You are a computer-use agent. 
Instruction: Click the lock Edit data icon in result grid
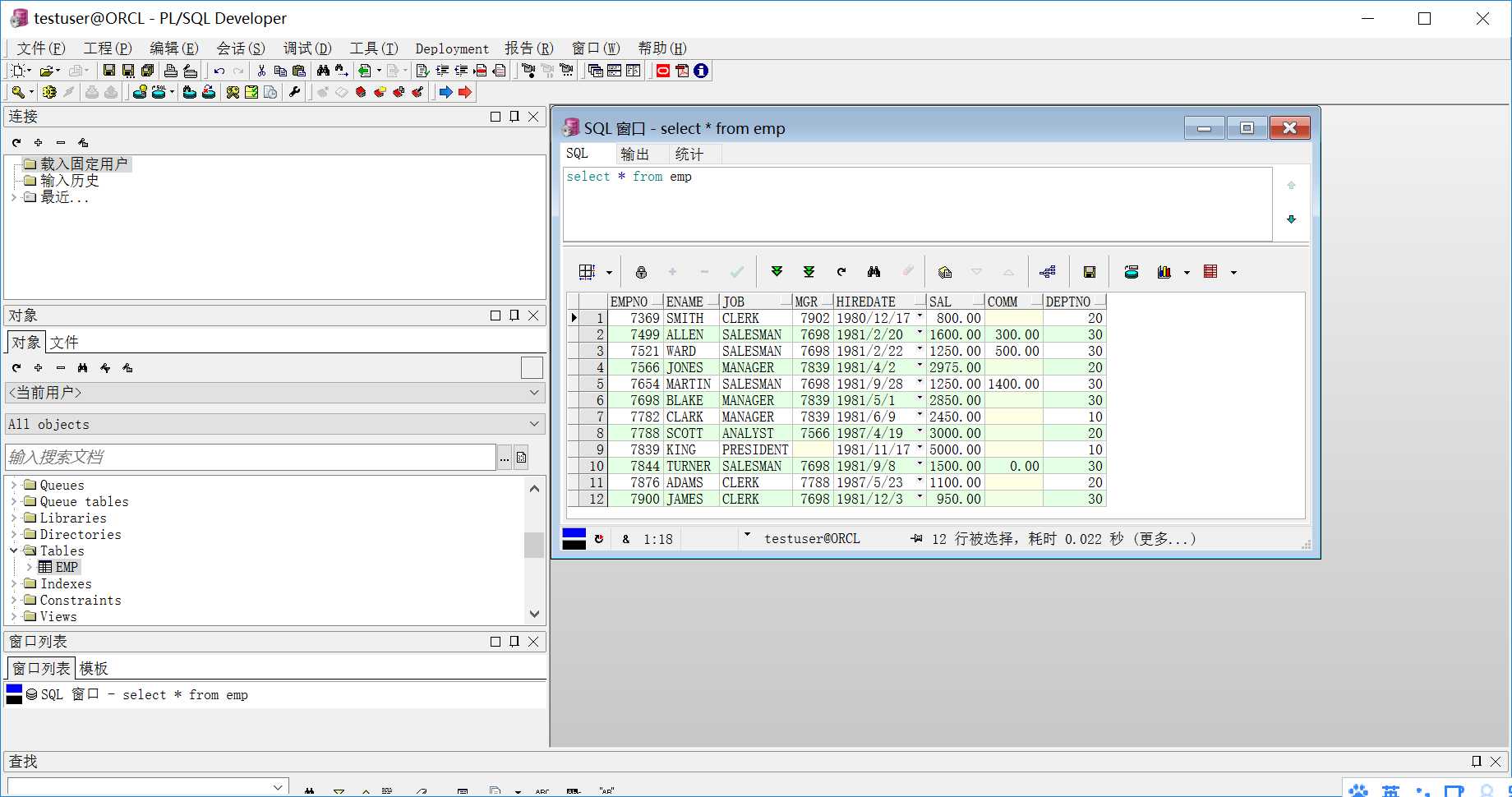(641, 272)
